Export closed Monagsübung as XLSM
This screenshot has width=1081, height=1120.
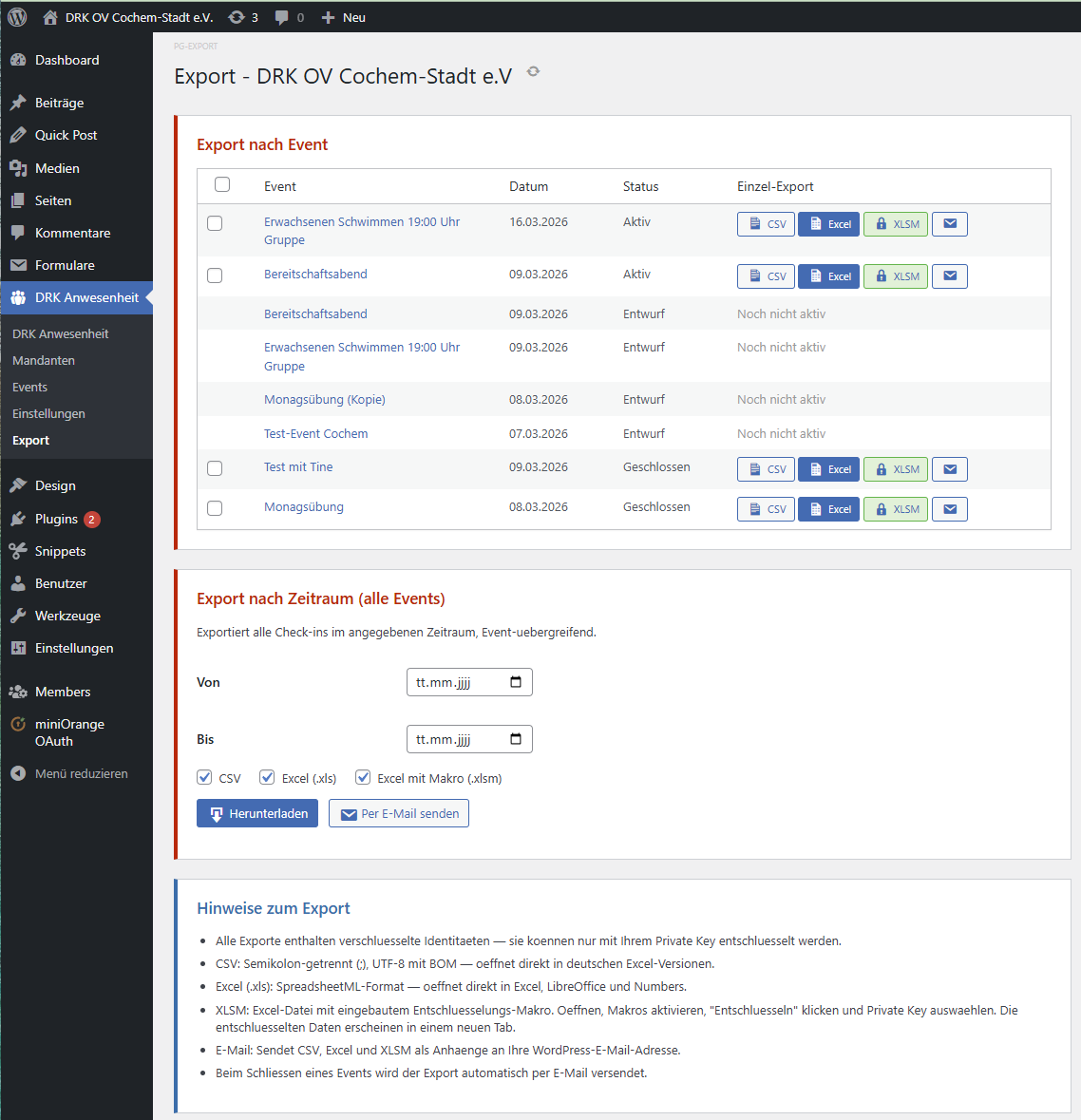(x=896, y=509)
